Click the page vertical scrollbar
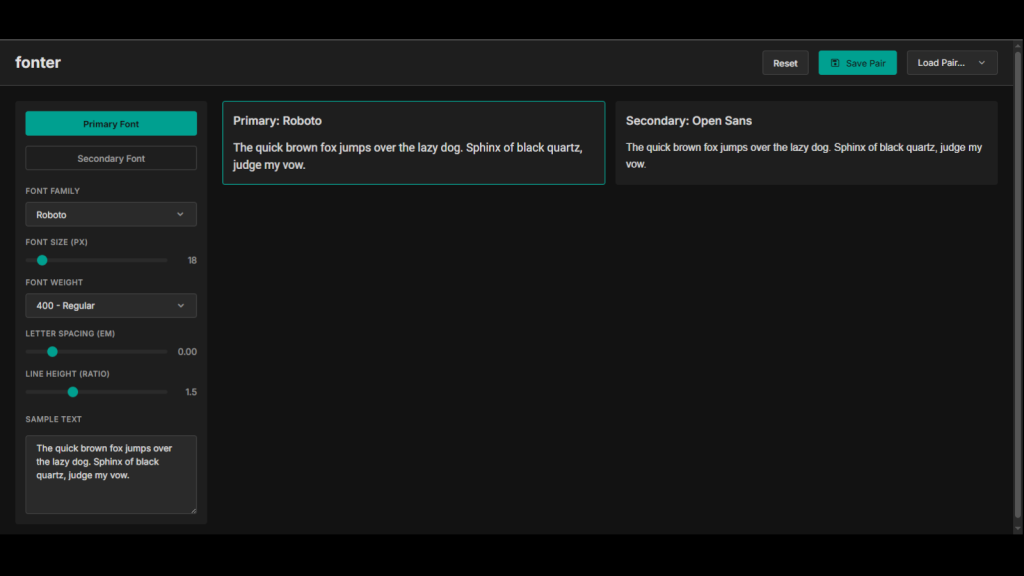This screenshot has width=1024, height=576. click(x=1018, y=284)
